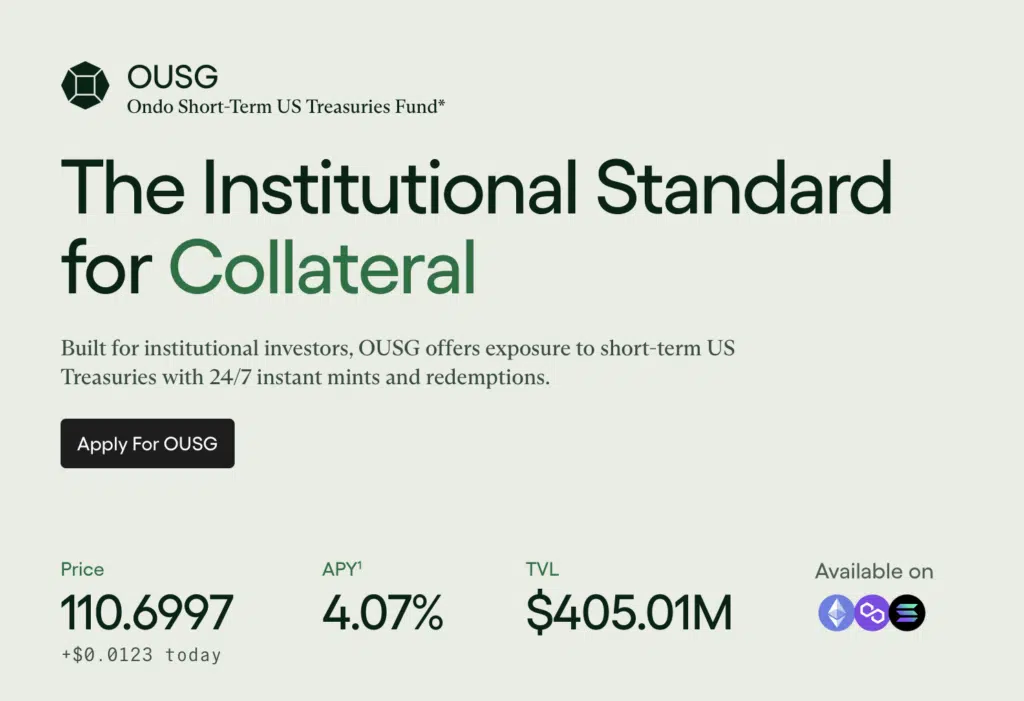Click the OUSG title text
Screen dimensions: 1024x701
pos(173,75)
